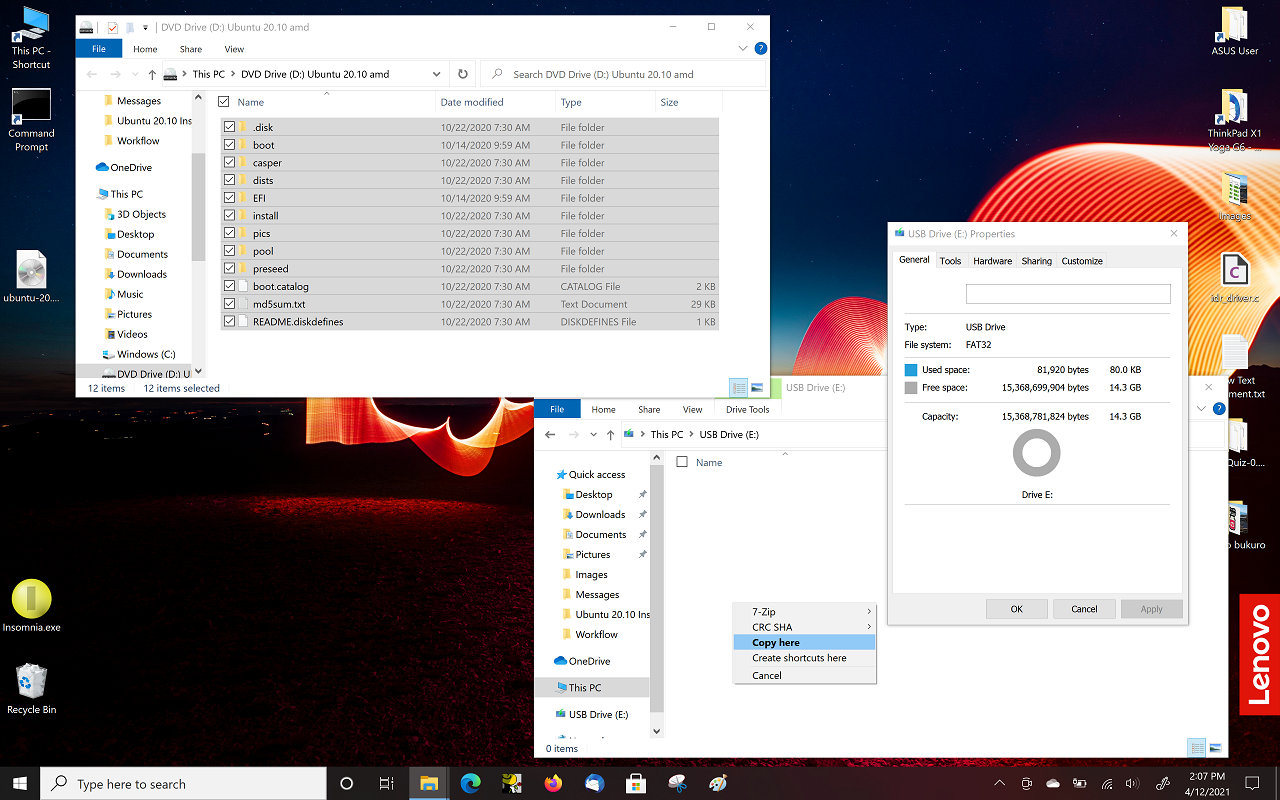This screenshot has height=800, width=1280.
Task: Launch Firefox from the taskbar
Action: [x=553, y=783]
